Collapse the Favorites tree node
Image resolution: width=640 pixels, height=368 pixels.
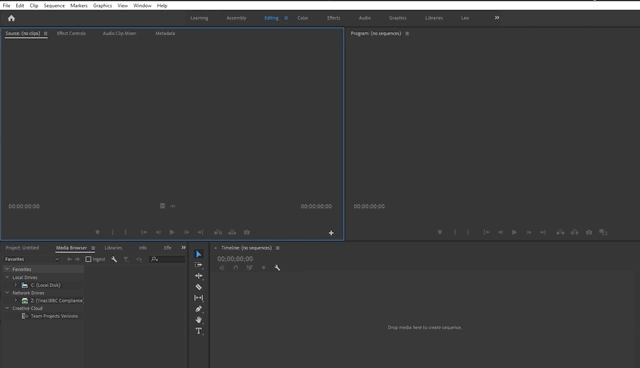pos(7,269)
